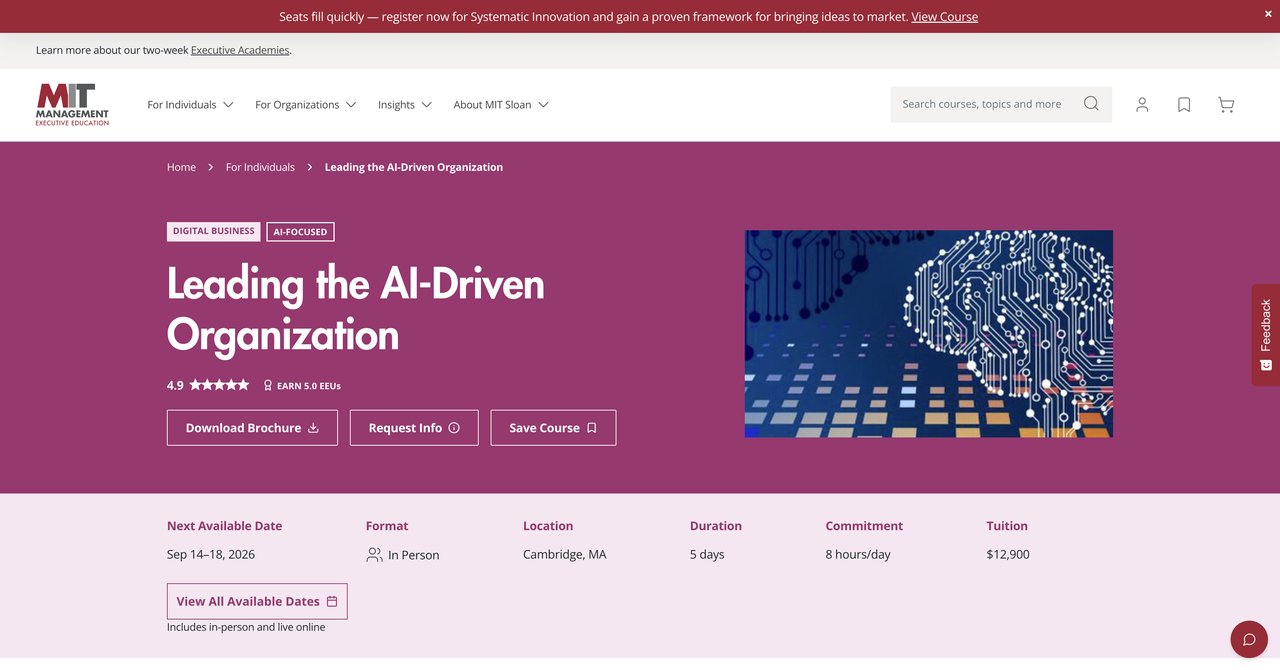Image resolution: width=1280 pixels, height=670 pixels.
Task: Click the five-star course rating
Action: click(219, 385)
